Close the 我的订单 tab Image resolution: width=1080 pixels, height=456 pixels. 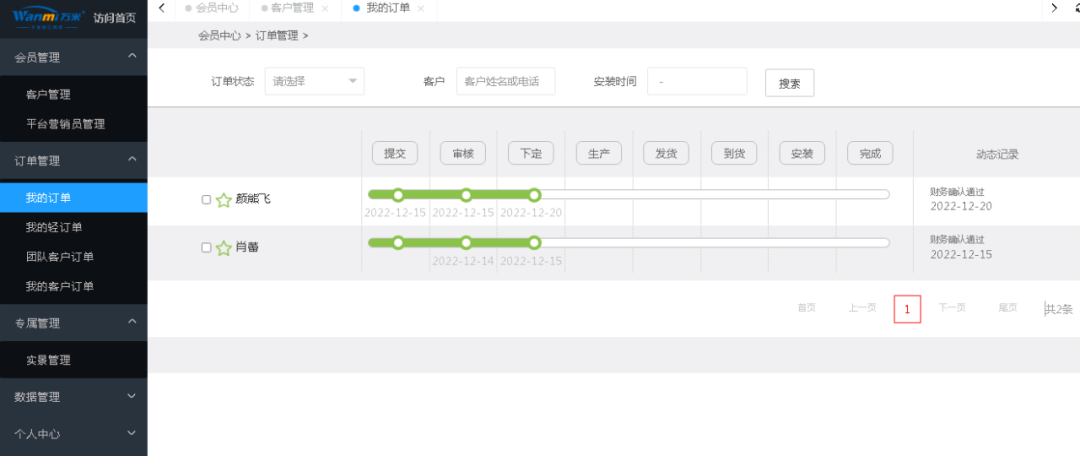(x=421, y=8)
